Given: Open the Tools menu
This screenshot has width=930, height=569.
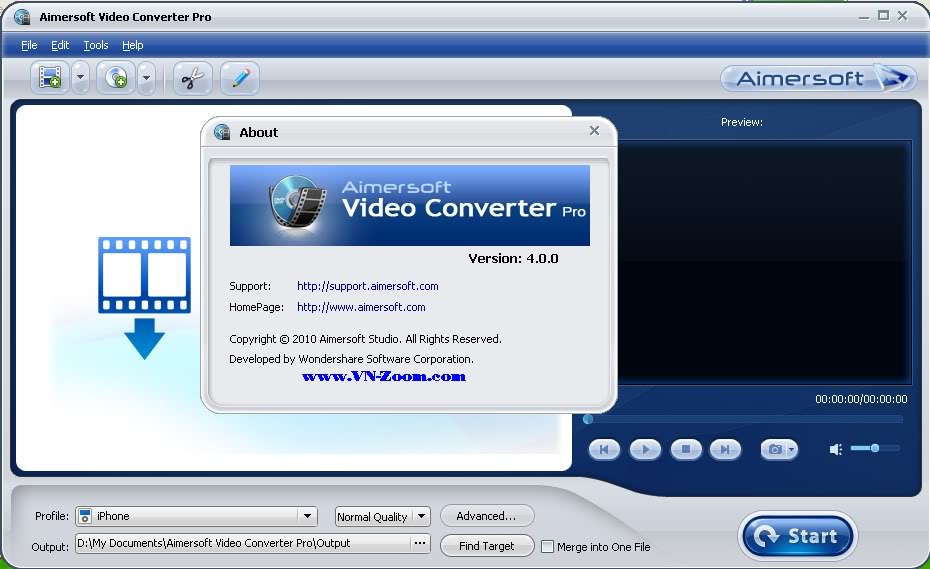Looking at the screenshot, I should (95, 45).
